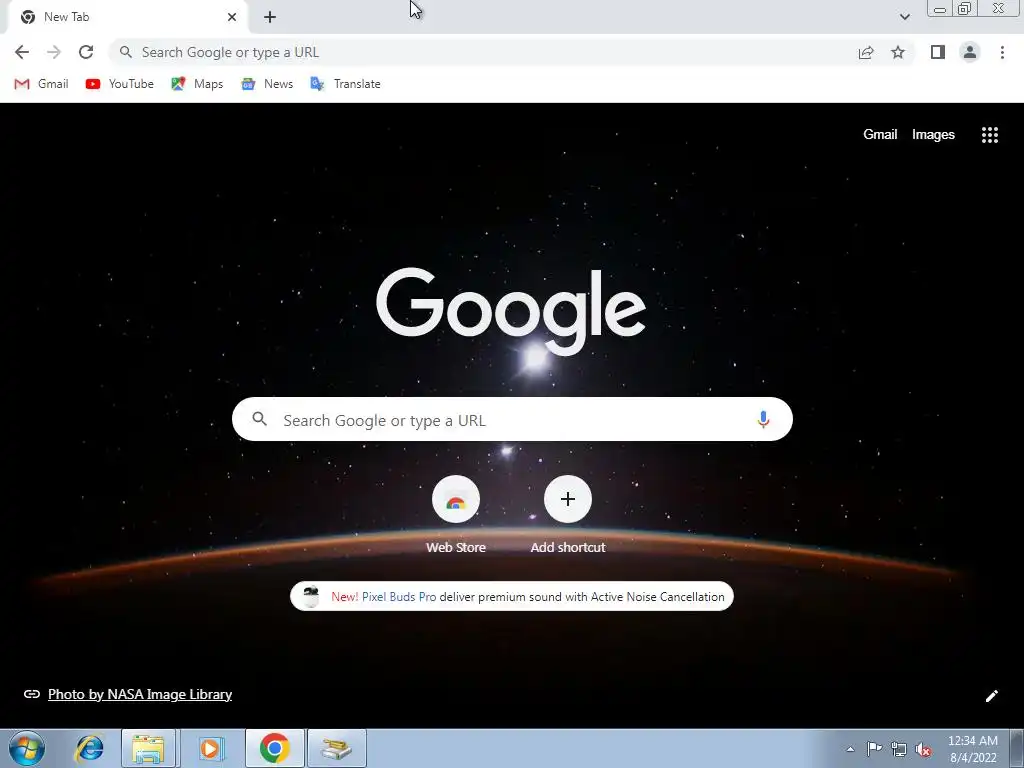Open the Google apps grid

point(989,135)
